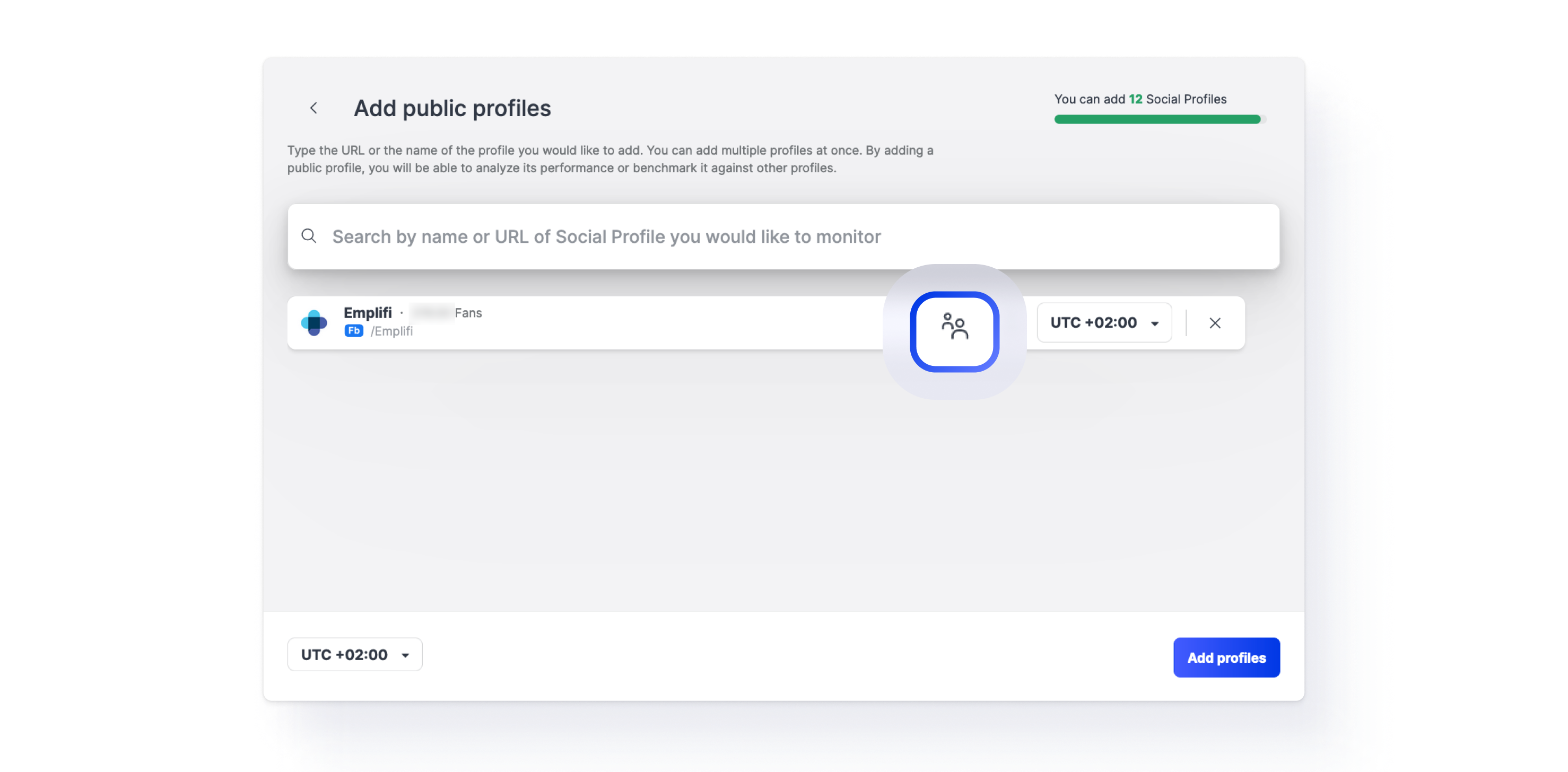Click the Emplifi profile name
The height and width of the screenshot is (772, 1568).
368,313
